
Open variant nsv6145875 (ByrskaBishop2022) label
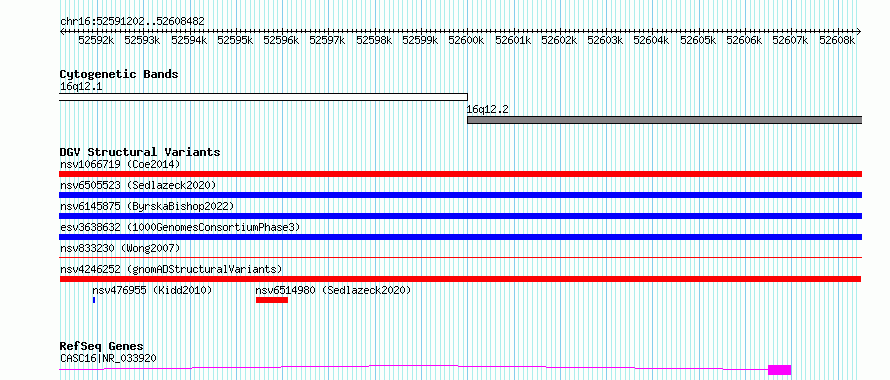[147, 207]
